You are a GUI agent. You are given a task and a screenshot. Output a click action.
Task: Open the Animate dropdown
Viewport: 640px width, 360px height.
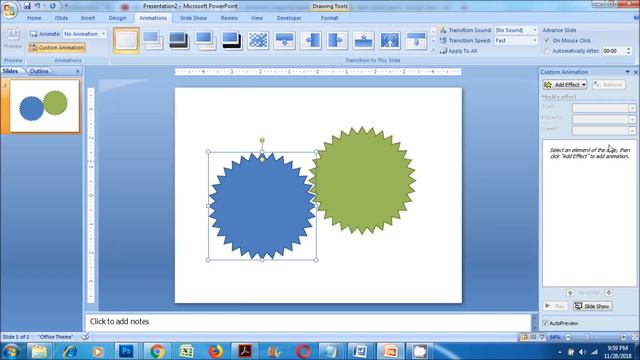tap(103, 34)
